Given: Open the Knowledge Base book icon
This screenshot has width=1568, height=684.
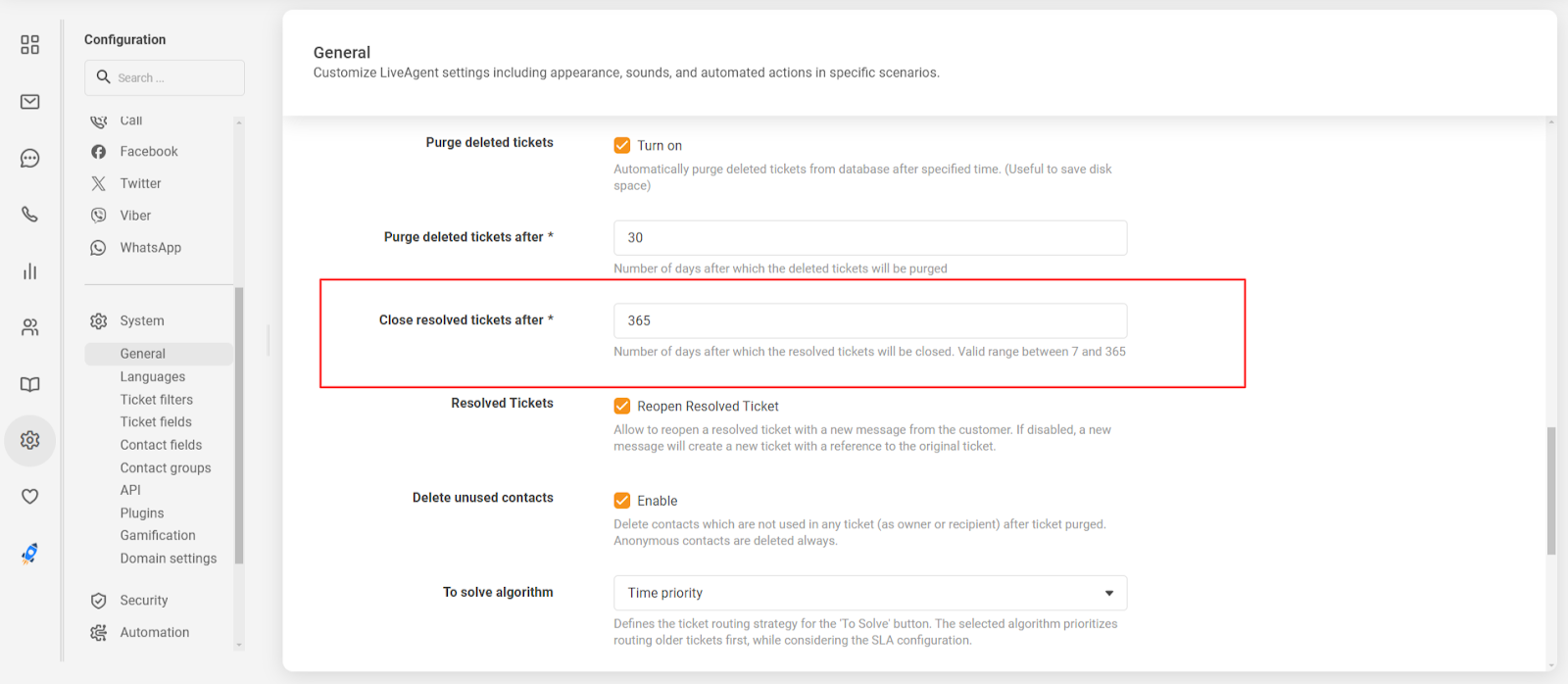Looking at the screenshot, I should point(30,384).
